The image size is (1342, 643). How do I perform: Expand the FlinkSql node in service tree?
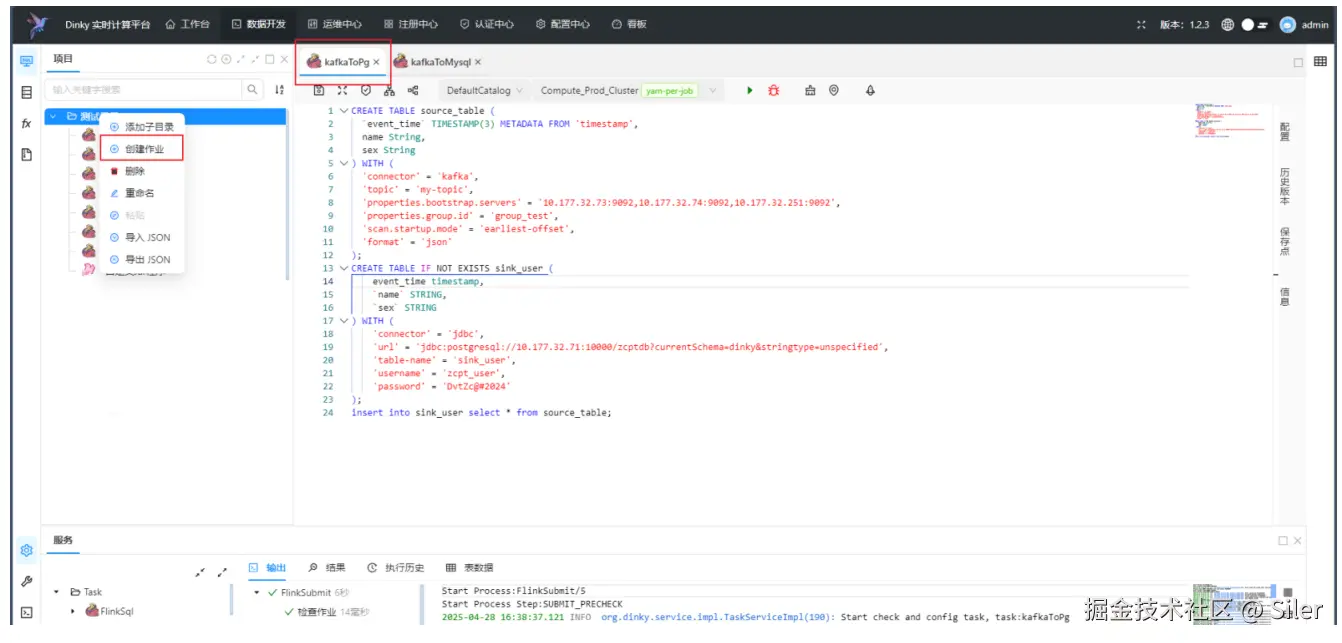73,610
